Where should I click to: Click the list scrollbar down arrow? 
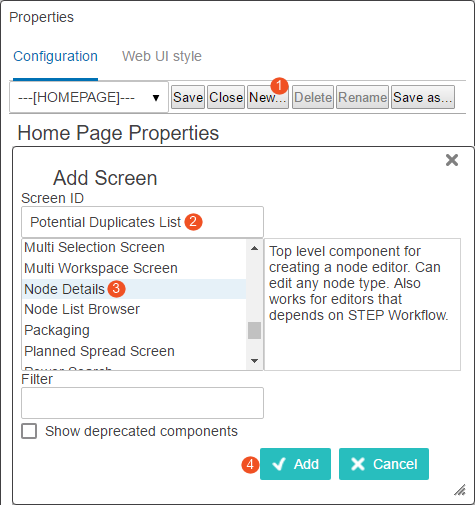[x=254, y=361]
